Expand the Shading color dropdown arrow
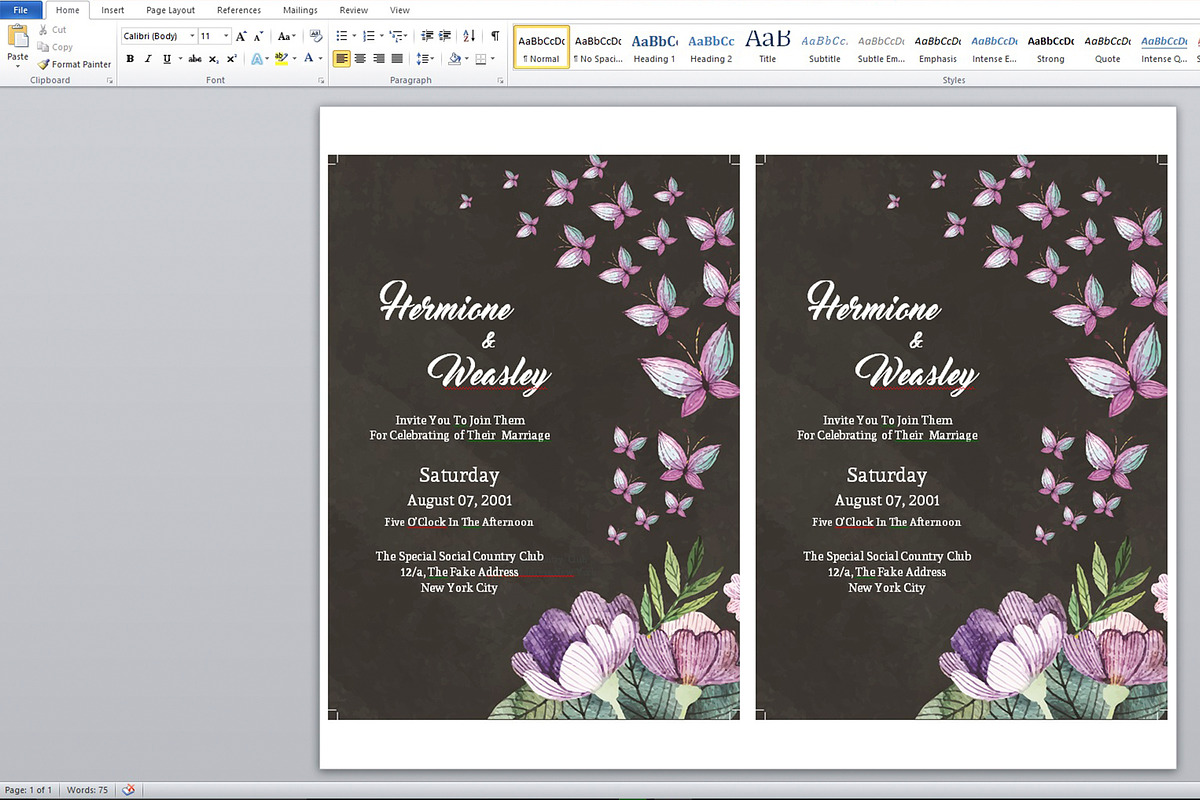Viewport: 1200px width, 800px height. (x=466, y=59)
